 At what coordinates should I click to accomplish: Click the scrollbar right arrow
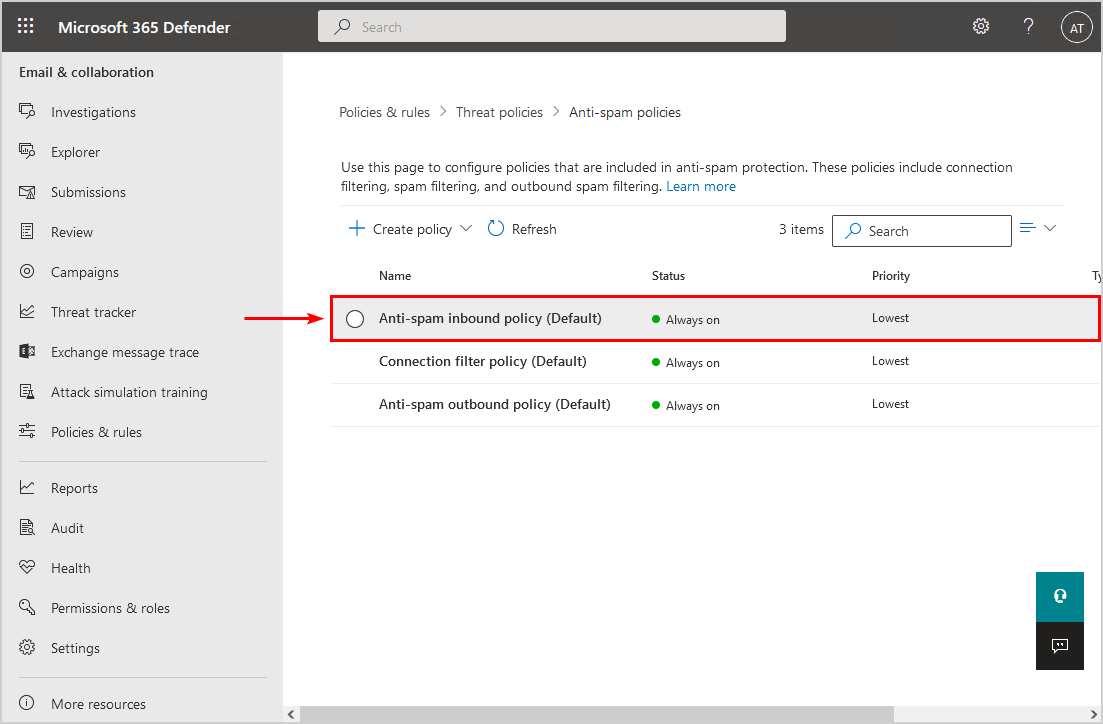(x=1094, y=714)
